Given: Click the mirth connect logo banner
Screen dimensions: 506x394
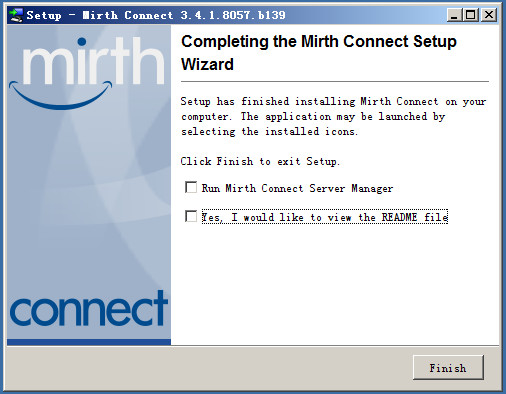Looking at the screenshot, I should click(x=89, y=185).
